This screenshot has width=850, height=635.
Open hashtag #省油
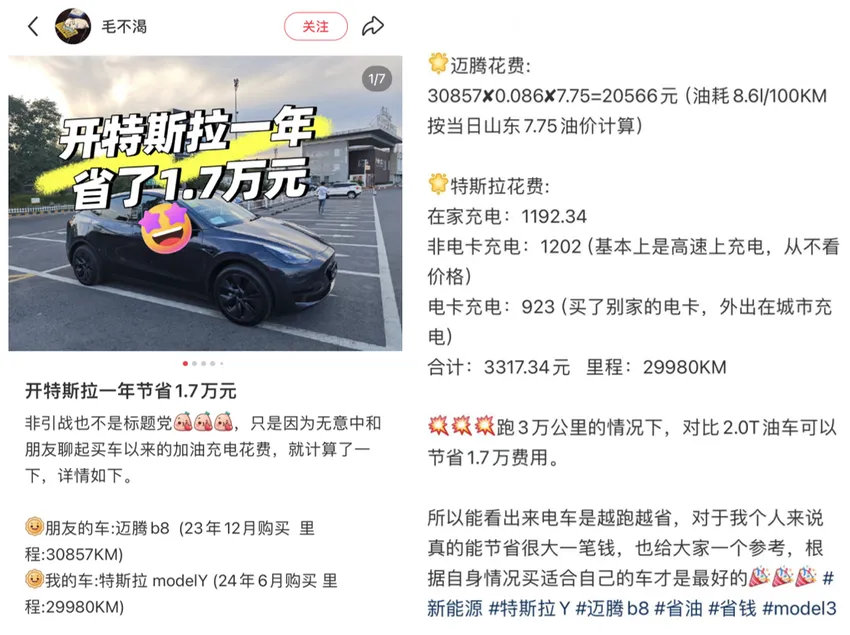click(679, 608)
